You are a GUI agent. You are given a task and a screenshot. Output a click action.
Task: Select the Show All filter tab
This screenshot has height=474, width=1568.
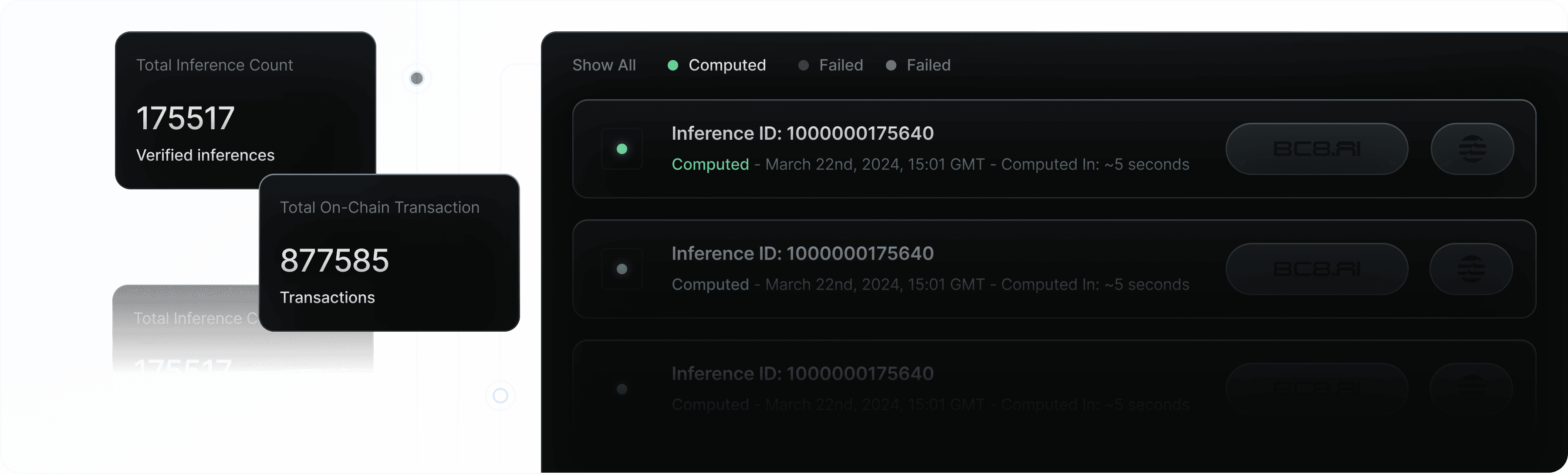click(604, 65)
